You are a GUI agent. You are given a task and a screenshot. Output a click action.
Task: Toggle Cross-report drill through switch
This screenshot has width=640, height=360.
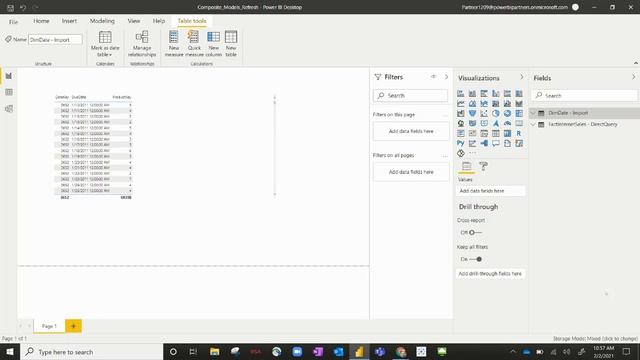(x=475, y=232)
